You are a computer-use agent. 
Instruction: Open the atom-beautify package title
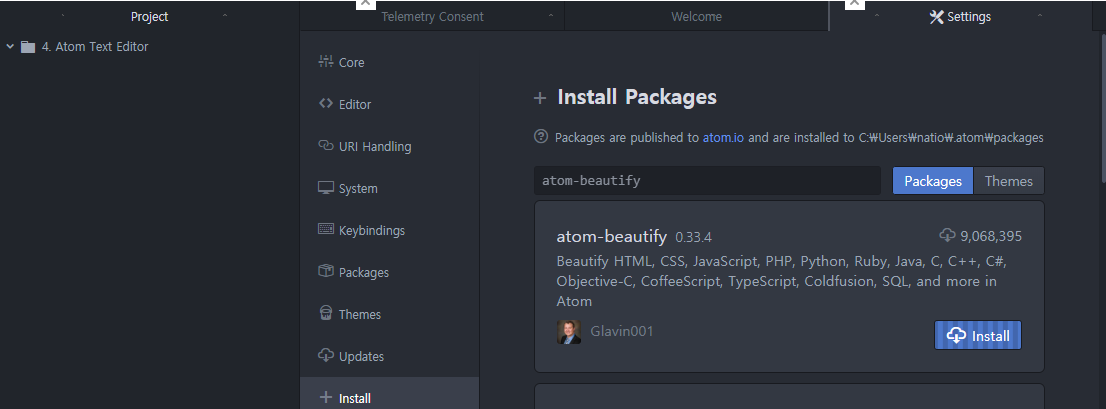(612, 236)
